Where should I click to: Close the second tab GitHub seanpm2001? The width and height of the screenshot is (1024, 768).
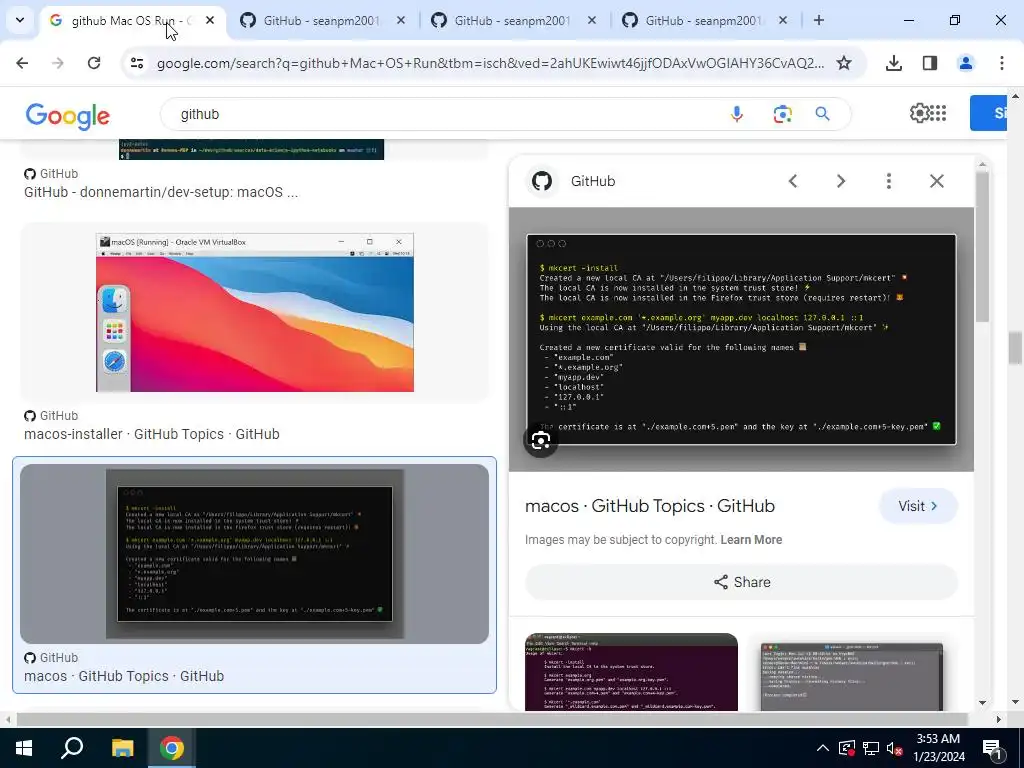point(401,20)
